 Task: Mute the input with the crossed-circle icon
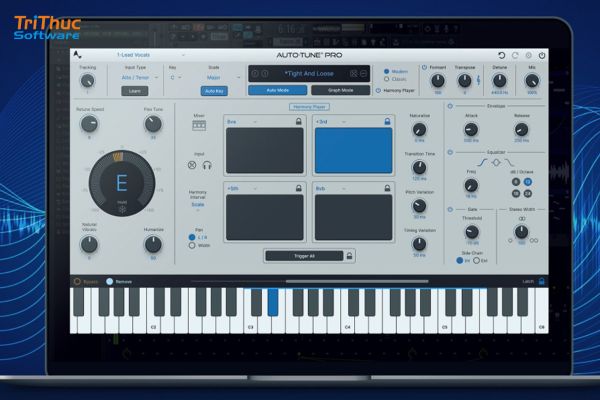(x=192, y=165)
